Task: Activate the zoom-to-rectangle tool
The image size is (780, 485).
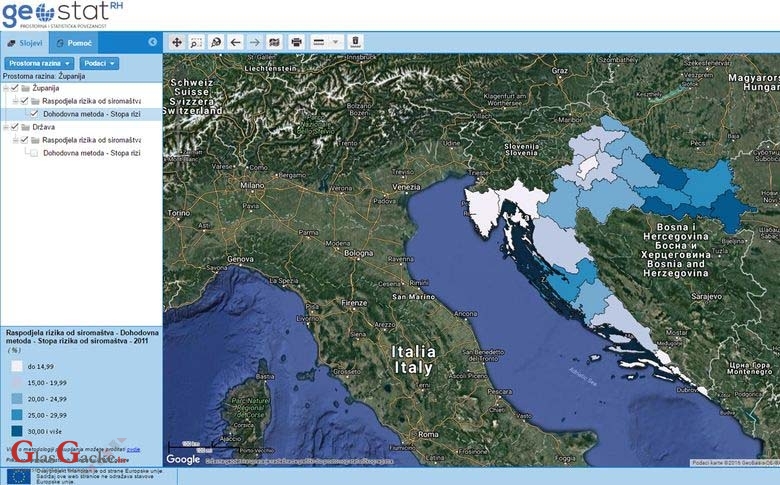Action: pyautogui.click(x=196, y=42)
